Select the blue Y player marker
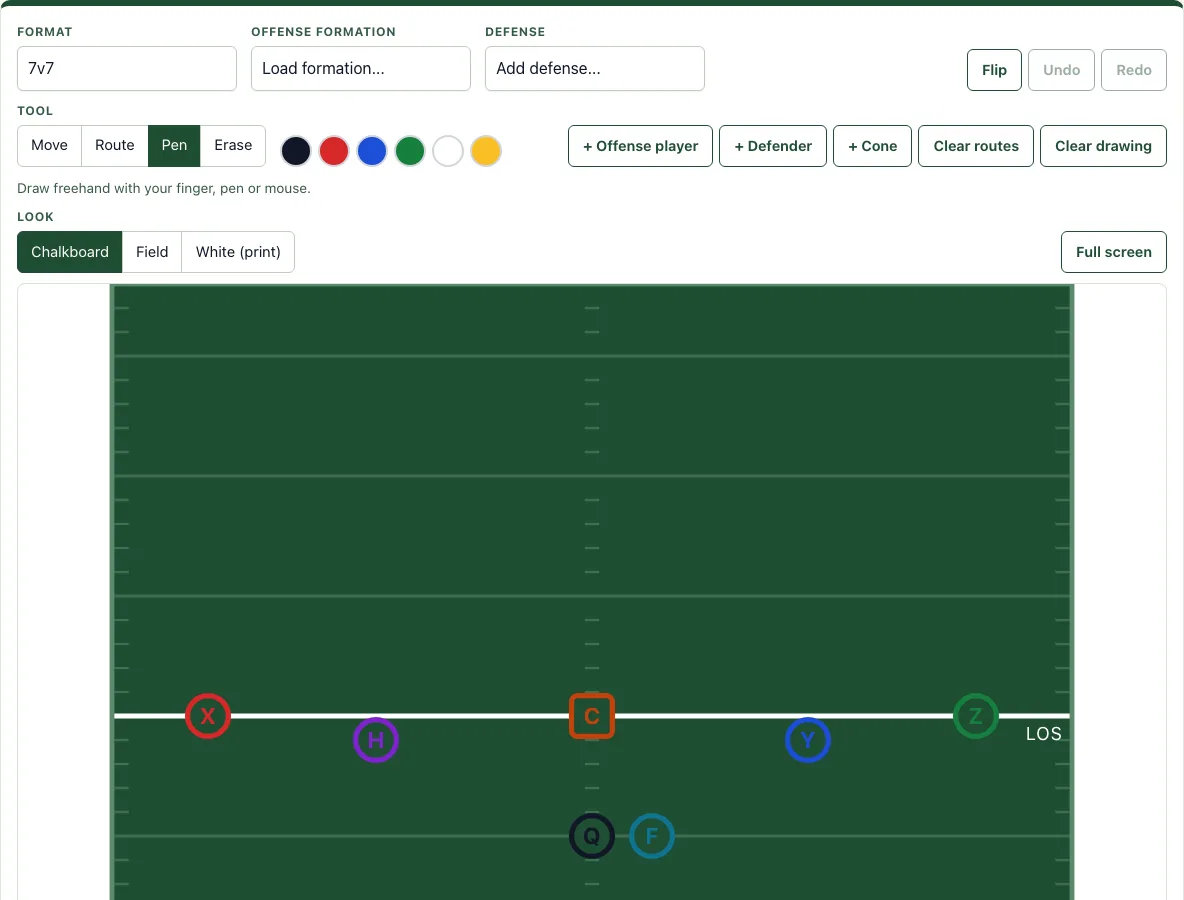 click(x=807, y=740)
